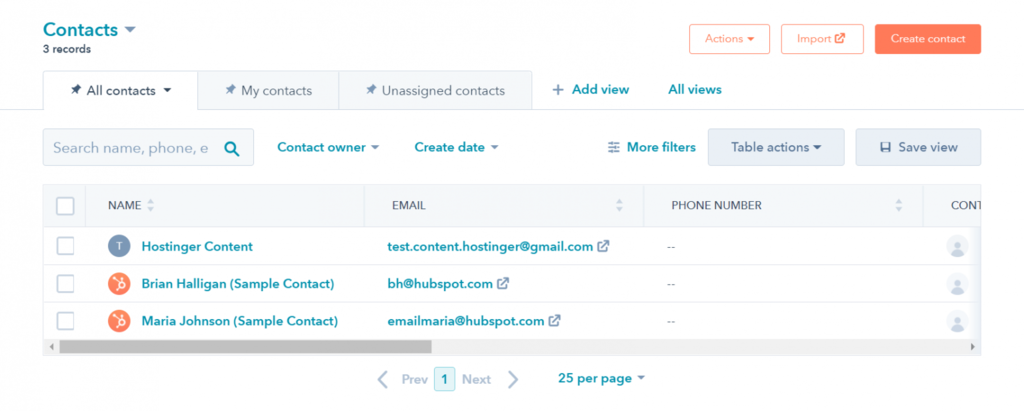Go to previous page arrow
1024x411 pixels.
tap(383, 379)
